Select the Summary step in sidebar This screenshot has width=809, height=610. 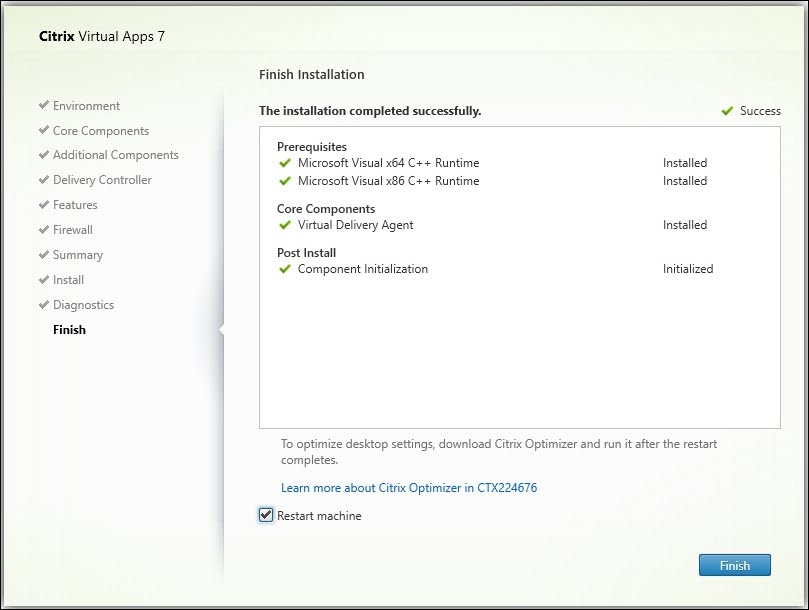click(x=78, y=255)
